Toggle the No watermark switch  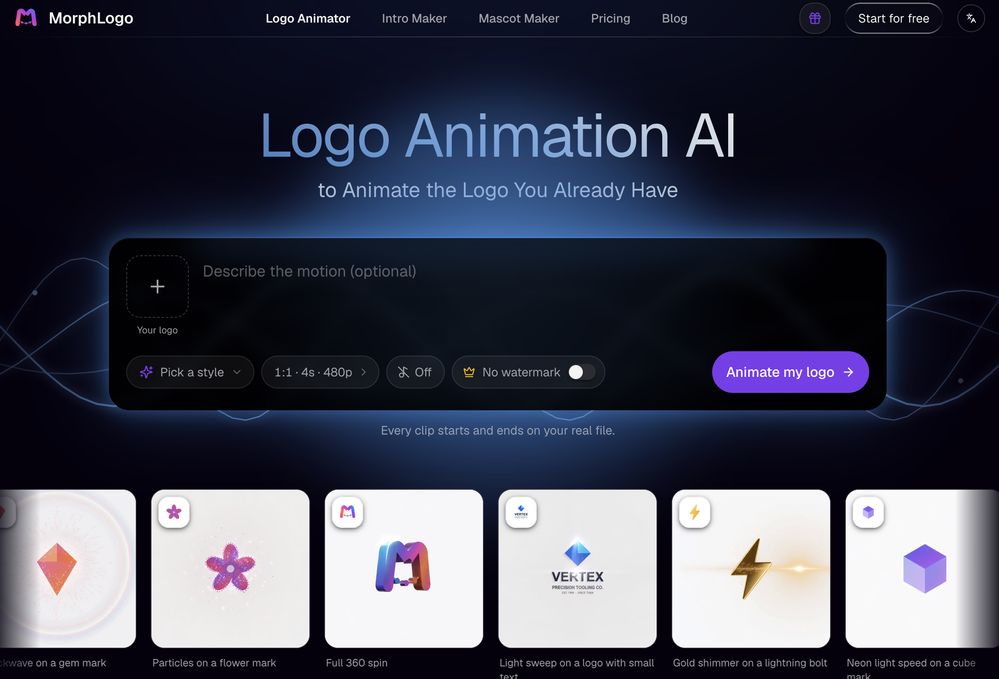[581, 372]
